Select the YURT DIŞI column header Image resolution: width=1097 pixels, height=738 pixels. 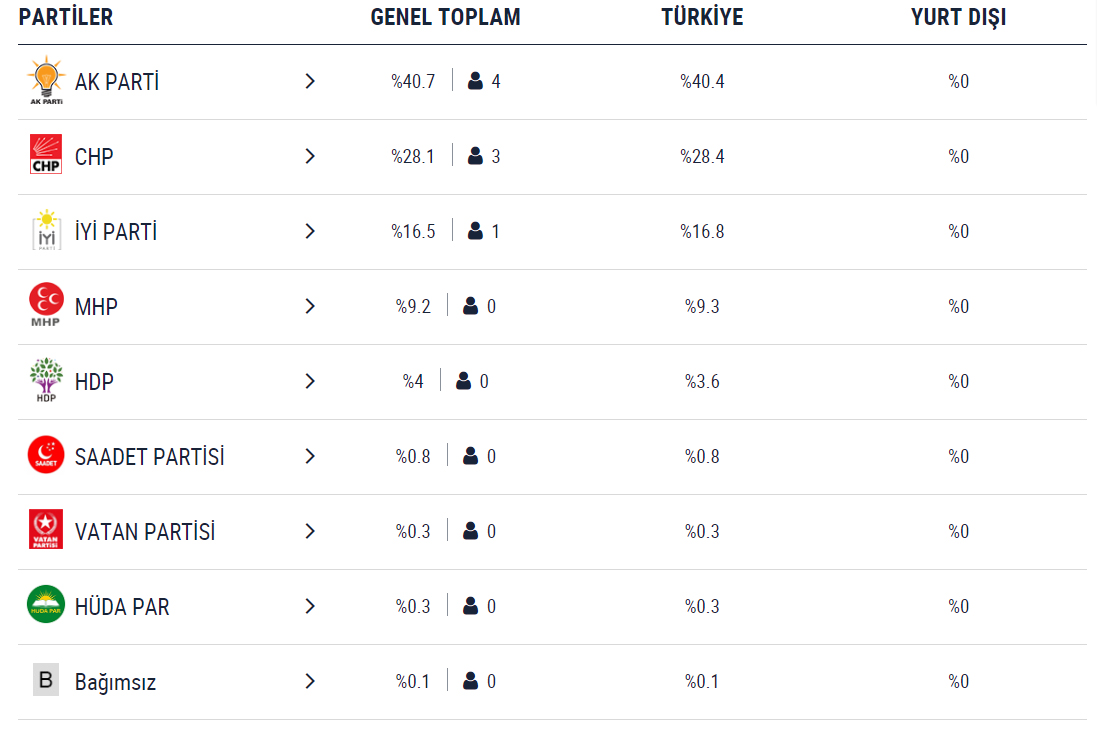(x=958, y=17)
